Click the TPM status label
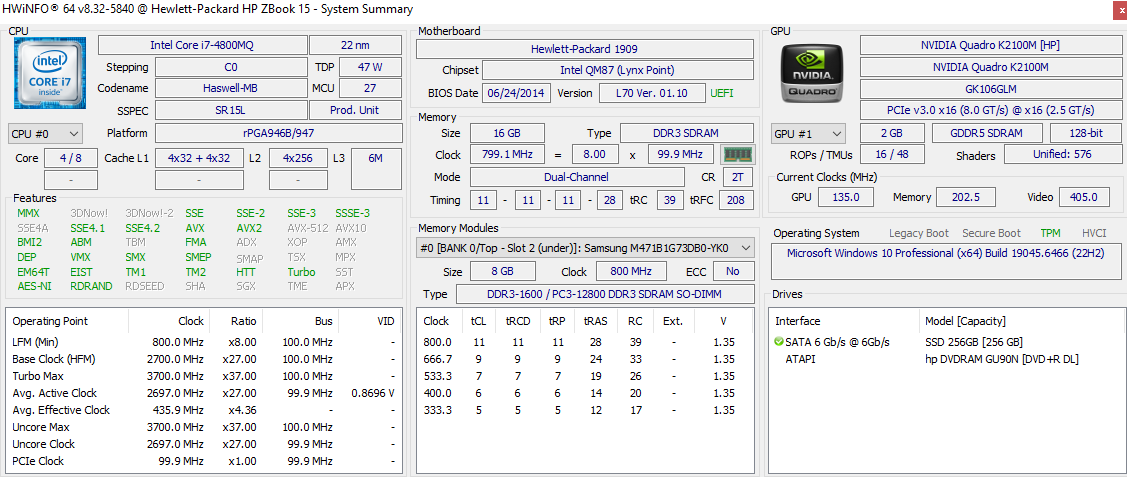1127x477 pixels. coord(1050,233)
